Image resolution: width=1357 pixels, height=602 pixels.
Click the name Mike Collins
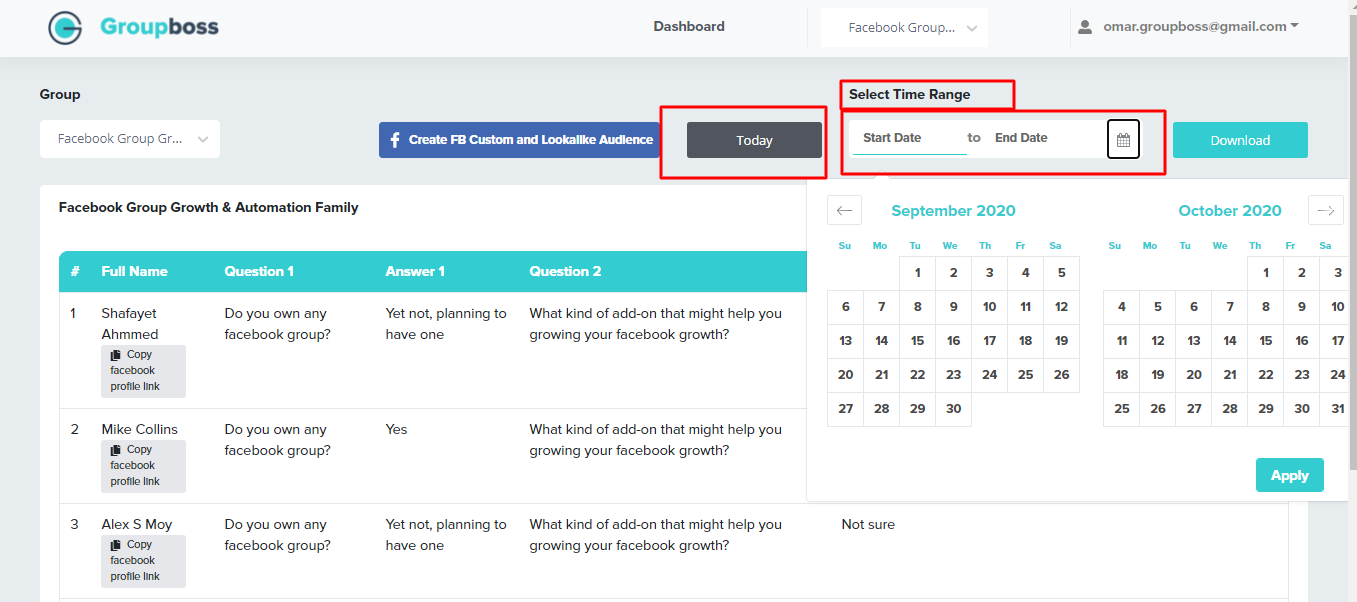point(139,429)
